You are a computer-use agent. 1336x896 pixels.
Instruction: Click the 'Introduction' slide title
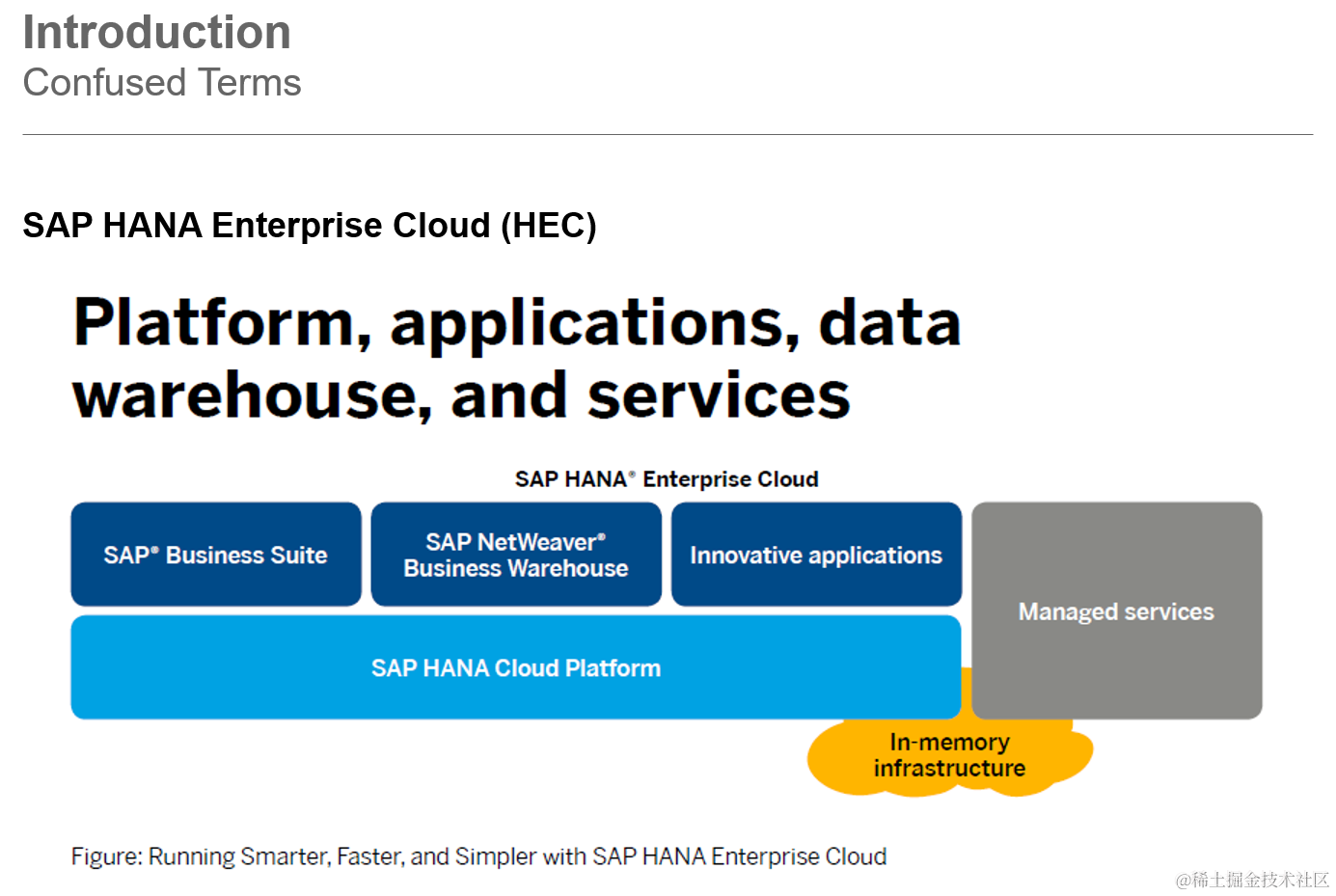pyautogui.click(x=156, y=33)
